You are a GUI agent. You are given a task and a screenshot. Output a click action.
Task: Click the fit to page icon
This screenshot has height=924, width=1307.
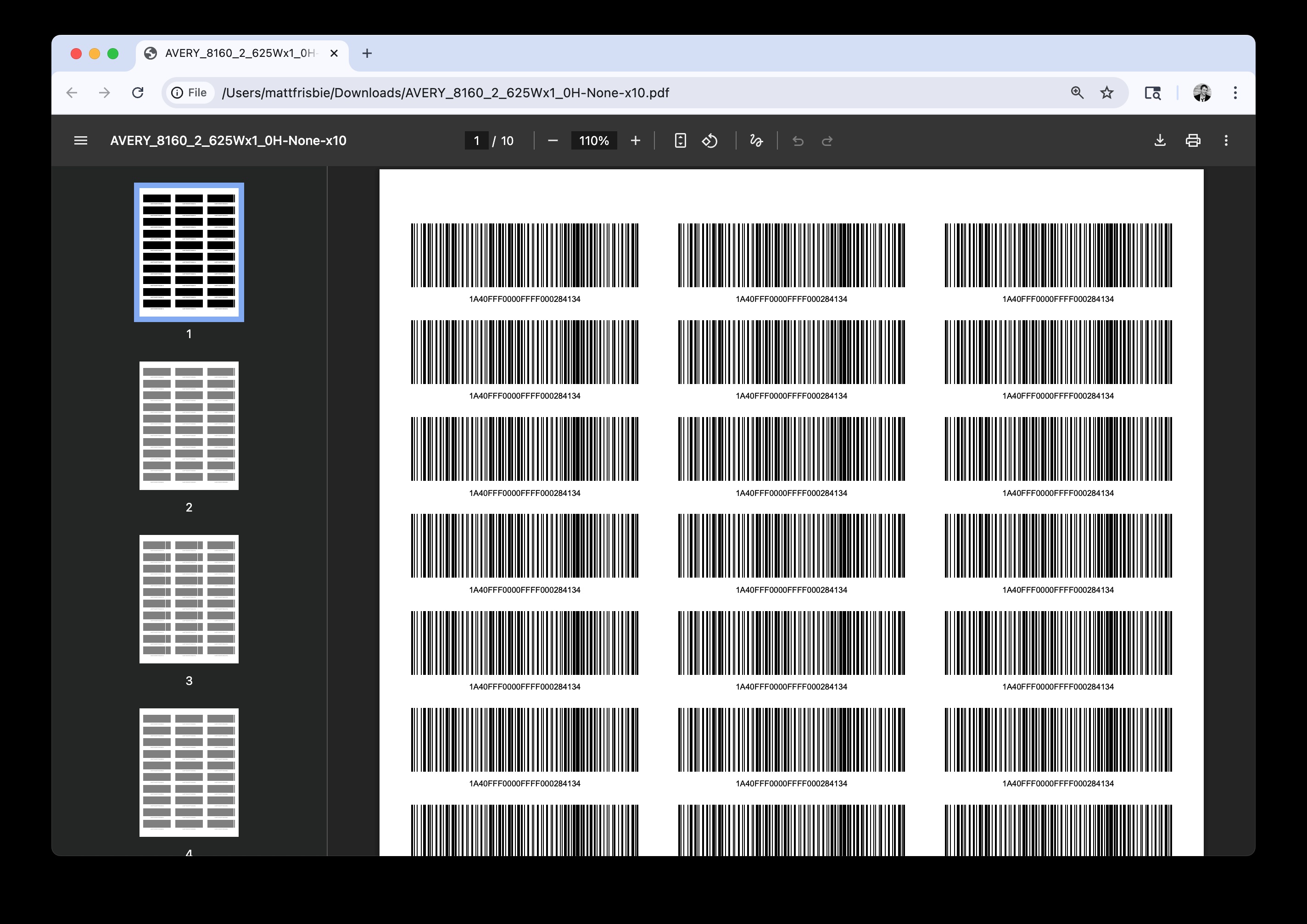point(680,140)
